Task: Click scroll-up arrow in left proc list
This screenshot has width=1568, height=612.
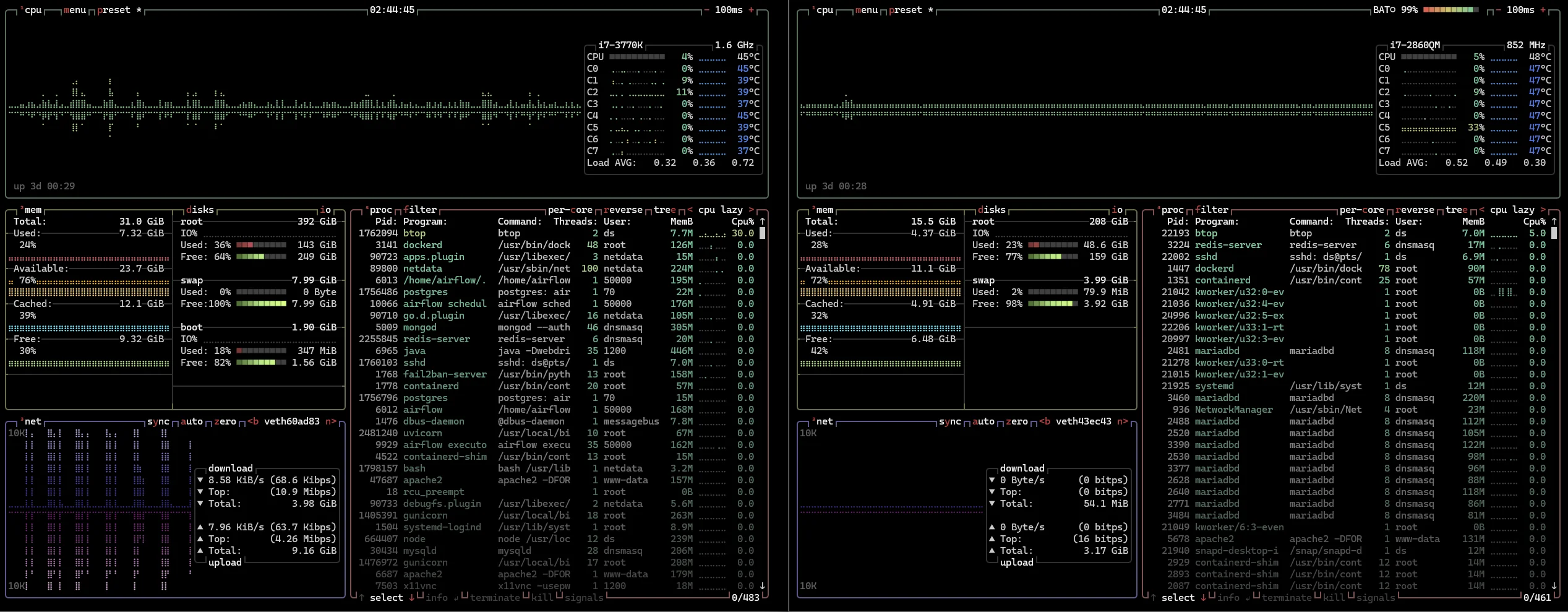Action: (x=763, y=222)
